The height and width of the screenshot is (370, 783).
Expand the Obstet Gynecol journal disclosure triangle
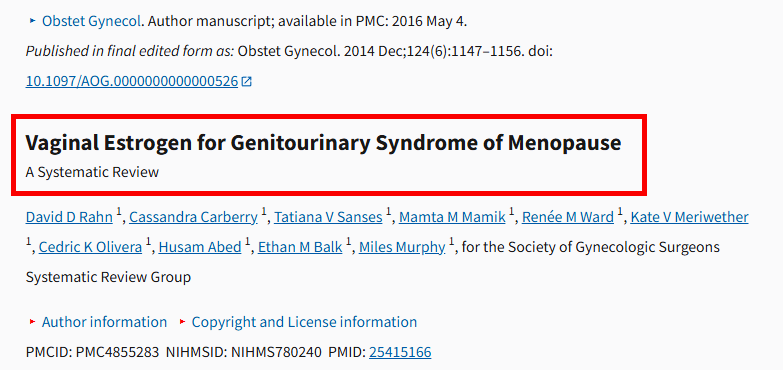32,21
